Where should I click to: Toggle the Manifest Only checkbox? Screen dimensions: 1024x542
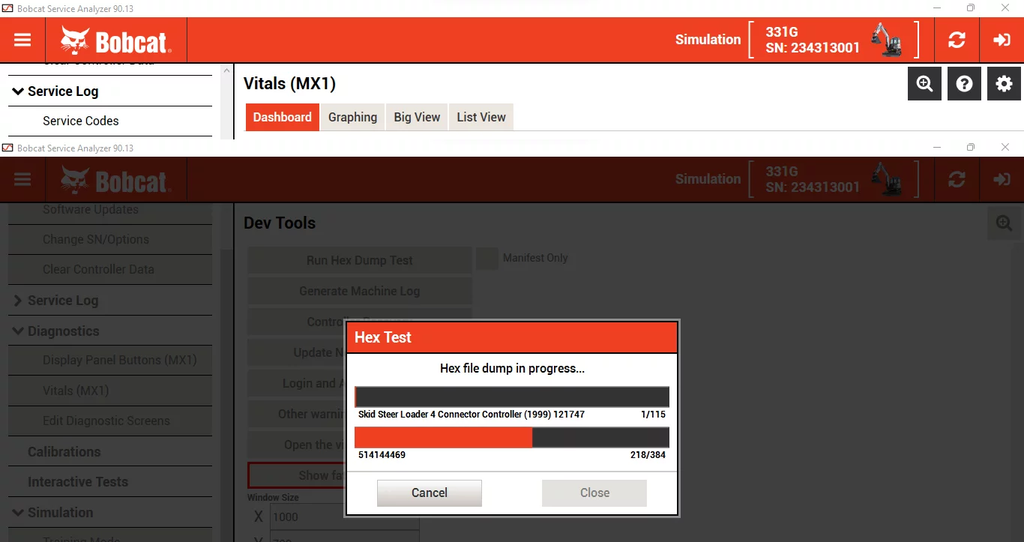[x=487, y=258]
